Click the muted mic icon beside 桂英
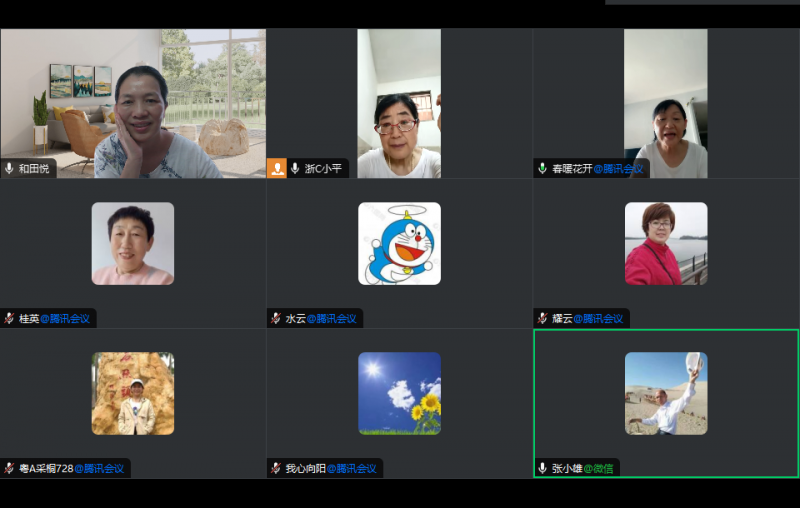800x508 pixels. (9, 319)
